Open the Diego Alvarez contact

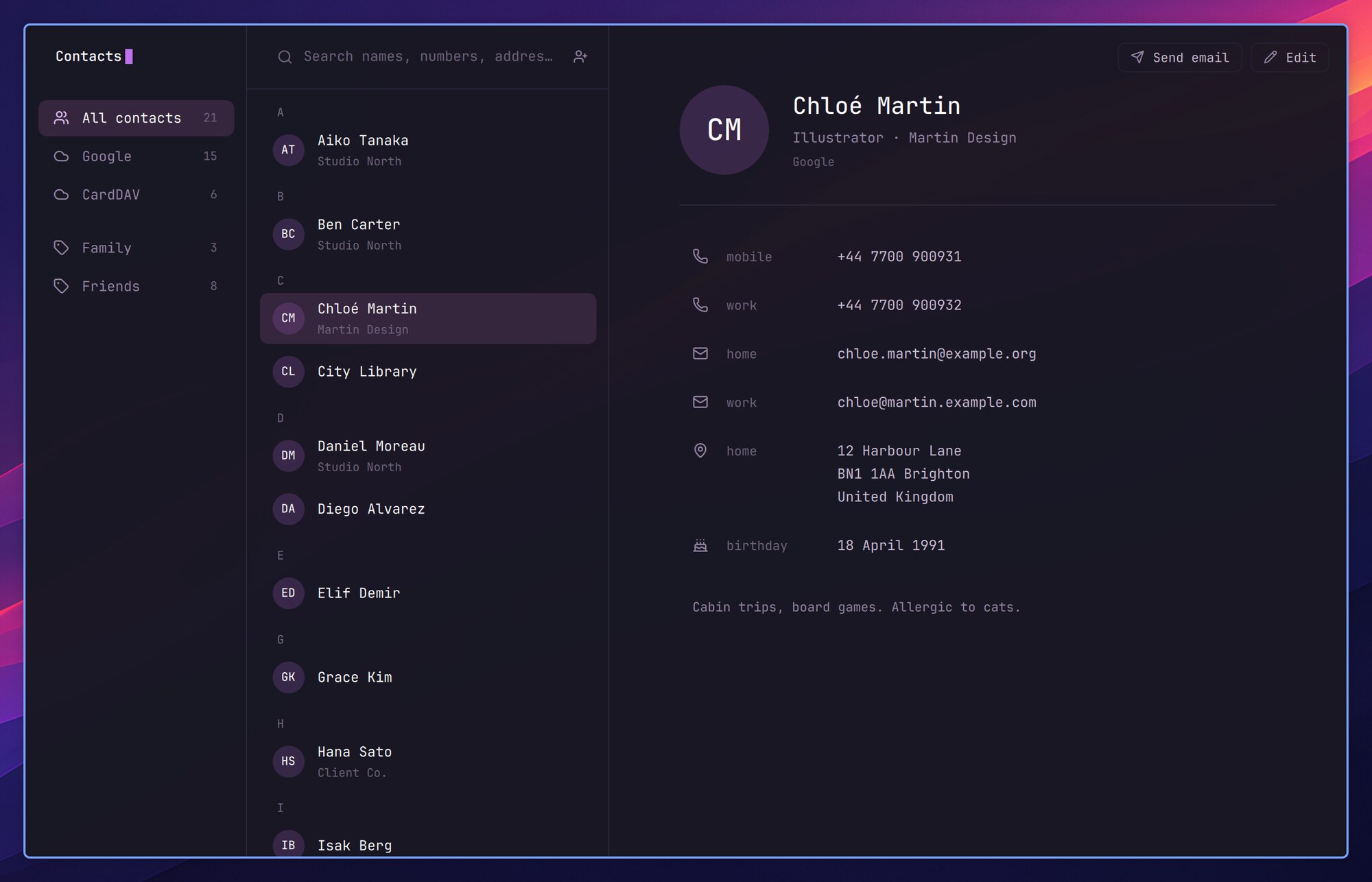pyautogui.click(x=428, y=510)
